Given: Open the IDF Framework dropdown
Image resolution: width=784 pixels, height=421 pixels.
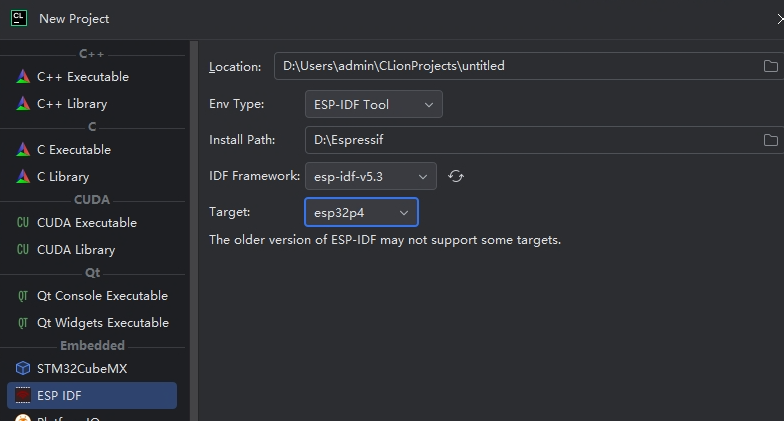Looking at the screenshot, I should [370, 176].
